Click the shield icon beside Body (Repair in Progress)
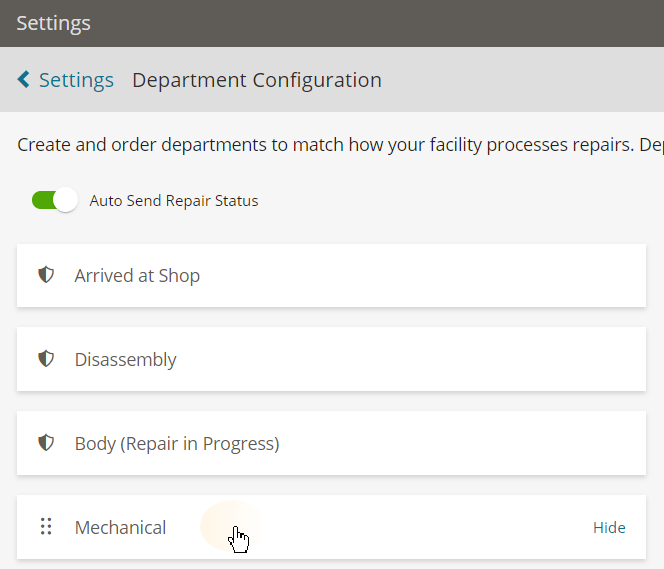 tap(46, 442)
